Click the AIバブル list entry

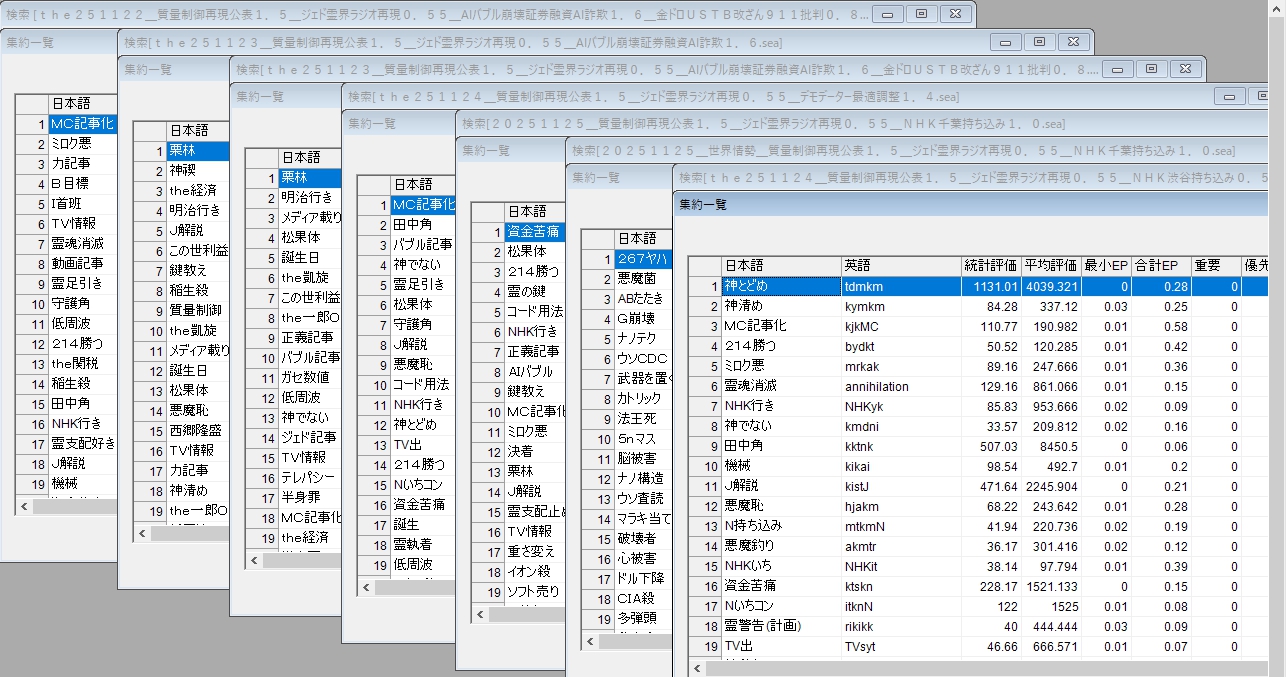[x=530, y=371]
